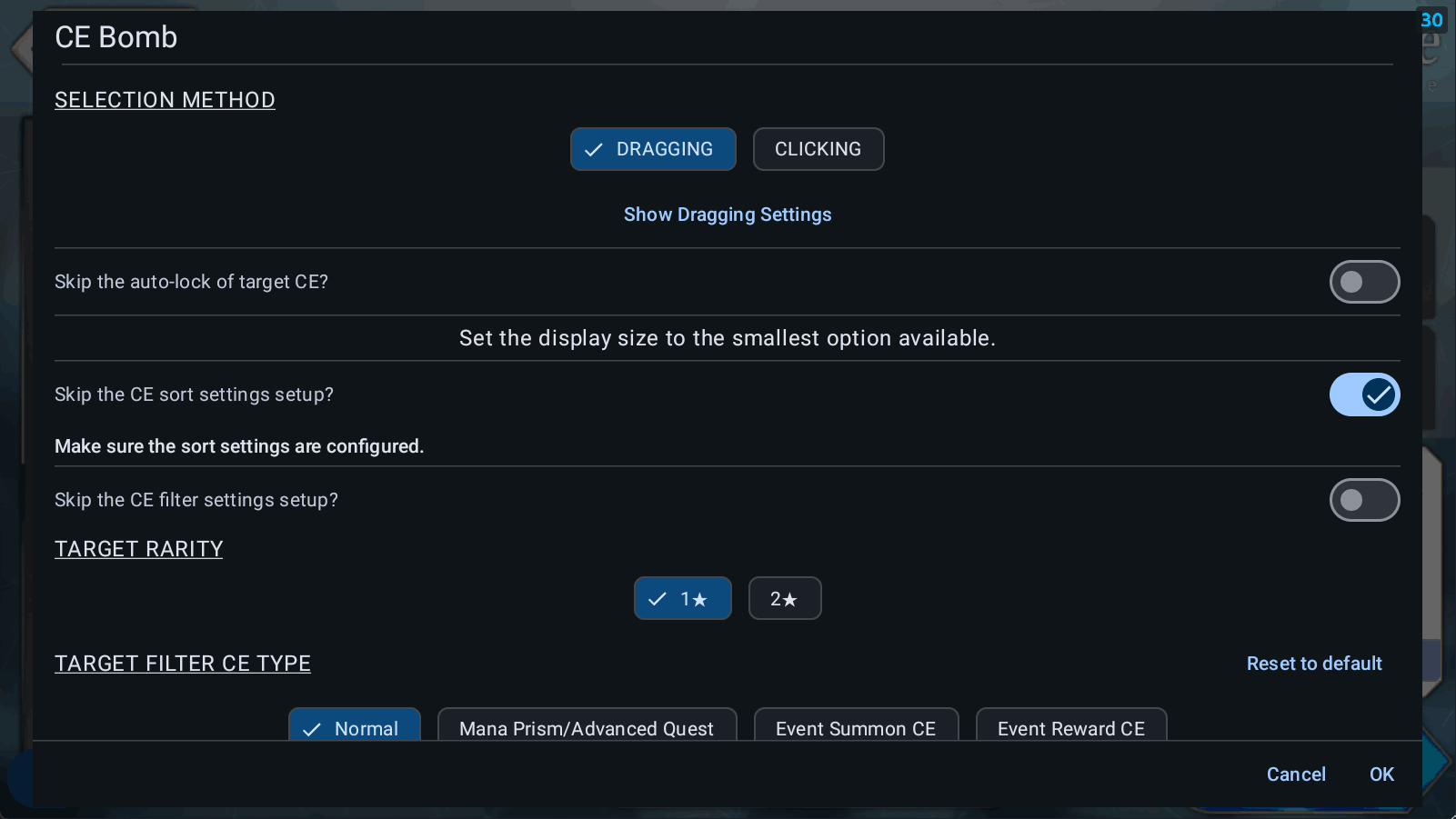
Task: Turn on skipping the CE filter settings setup
Action: [x=1364, y=500]
